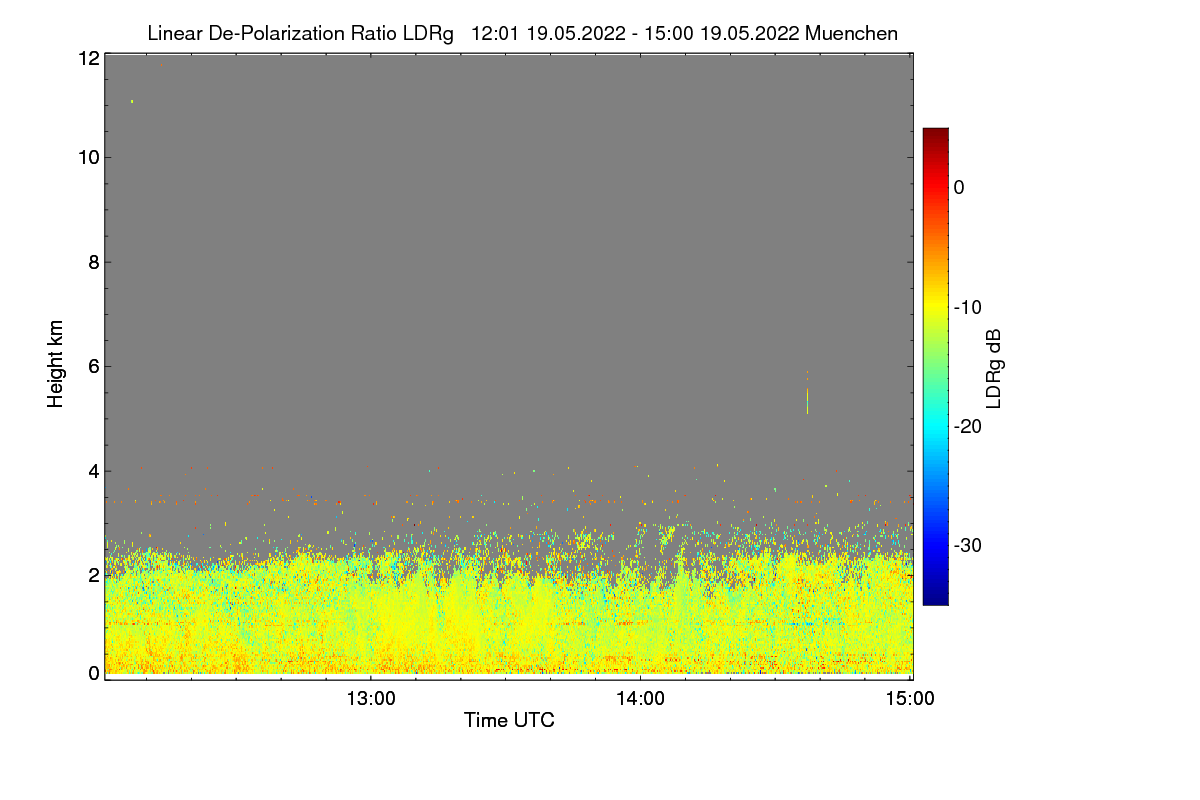Click the plot title 'Linear De-Polarization Ratio LDRg'

300,33
